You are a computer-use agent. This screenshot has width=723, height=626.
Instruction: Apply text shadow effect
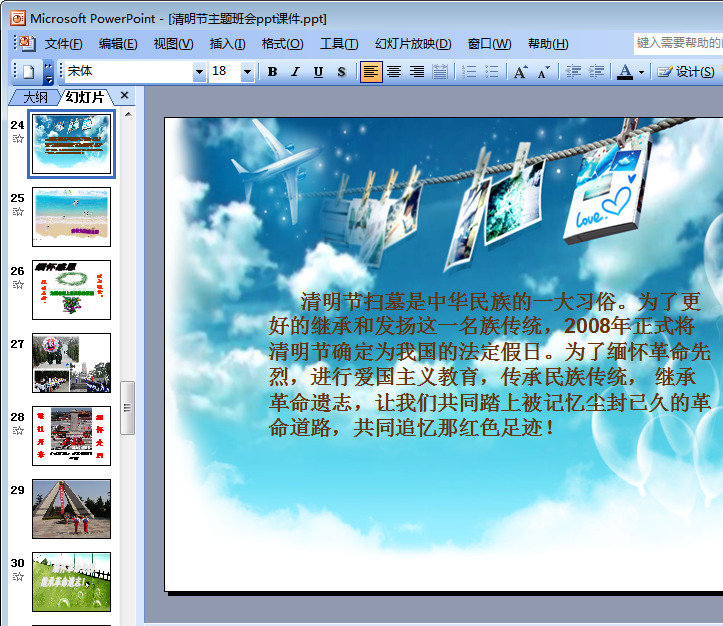coord(341,72)
